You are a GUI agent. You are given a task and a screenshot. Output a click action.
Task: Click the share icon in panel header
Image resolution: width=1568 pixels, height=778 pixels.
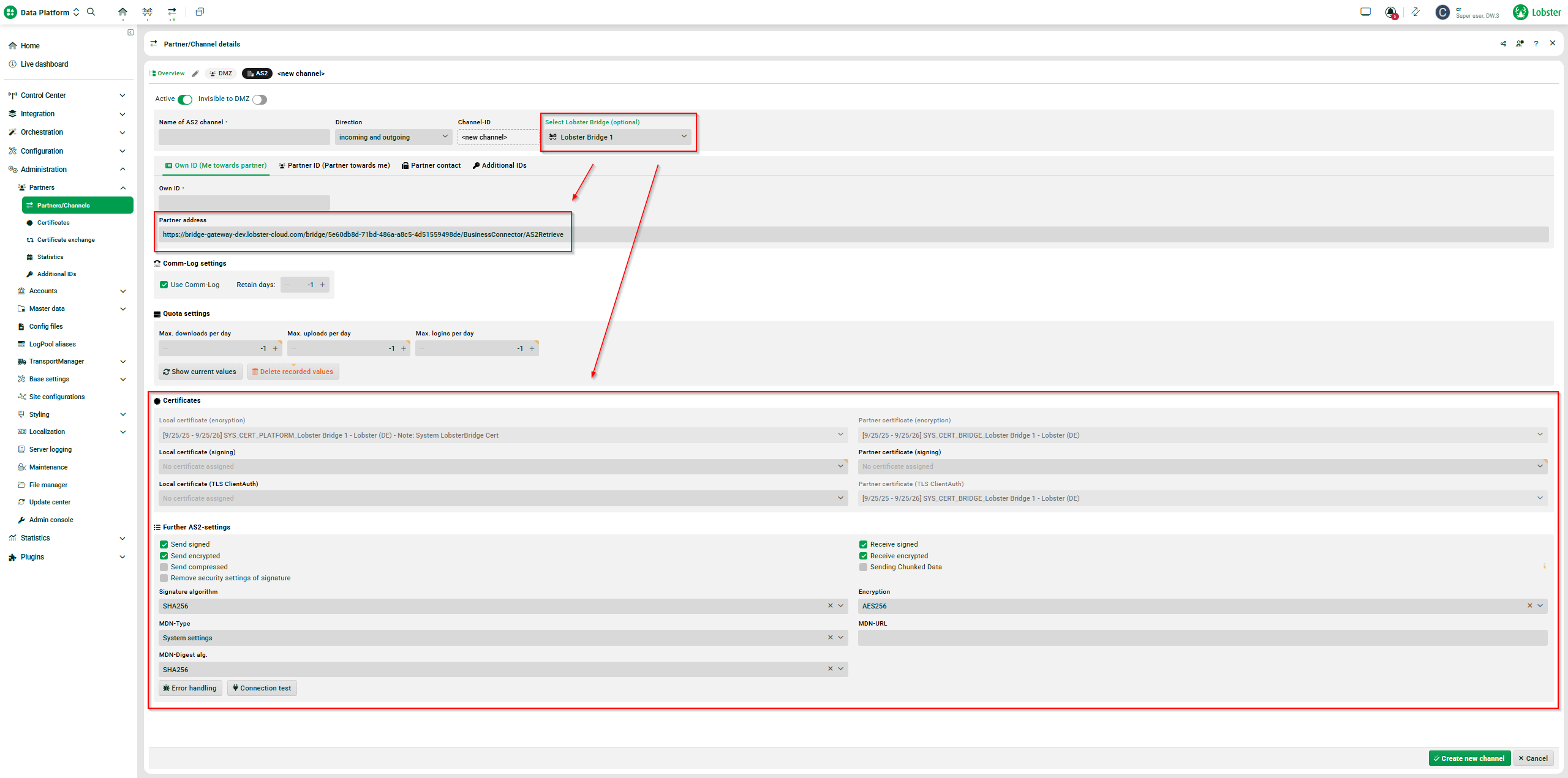point(1503,43)
